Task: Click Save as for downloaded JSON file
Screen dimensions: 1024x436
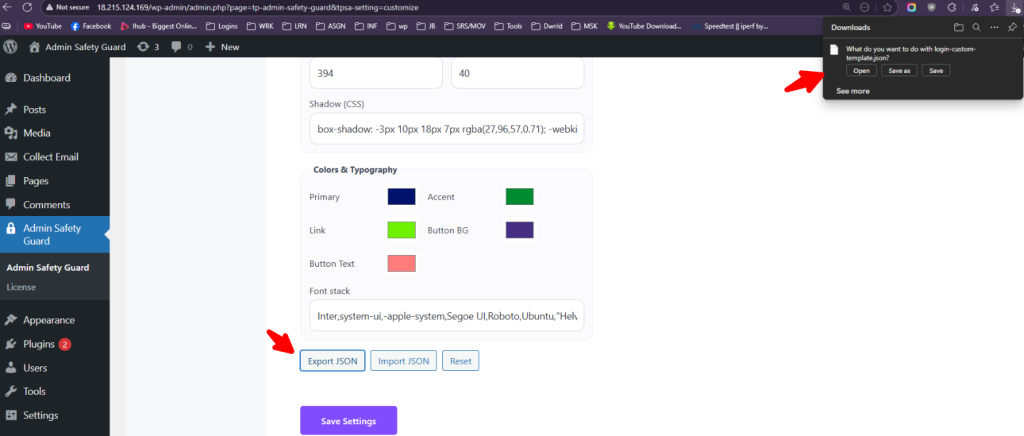Action: click(x=899, y=71)
